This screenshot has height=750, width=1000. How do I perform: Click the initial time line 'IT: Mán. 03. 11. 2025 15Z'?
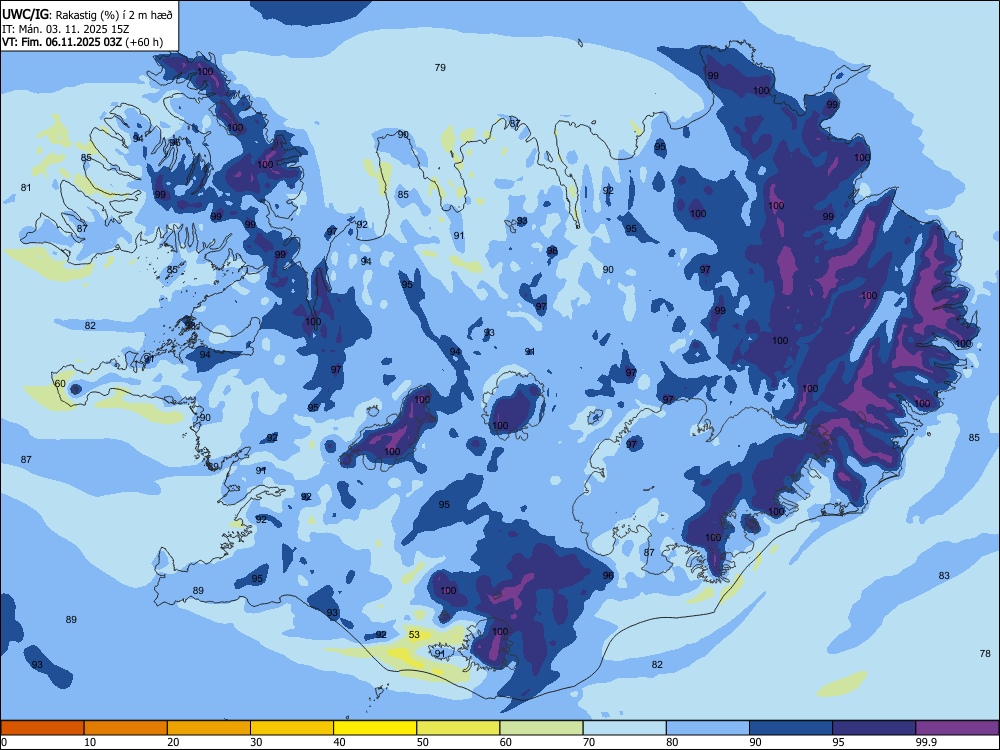66,29
